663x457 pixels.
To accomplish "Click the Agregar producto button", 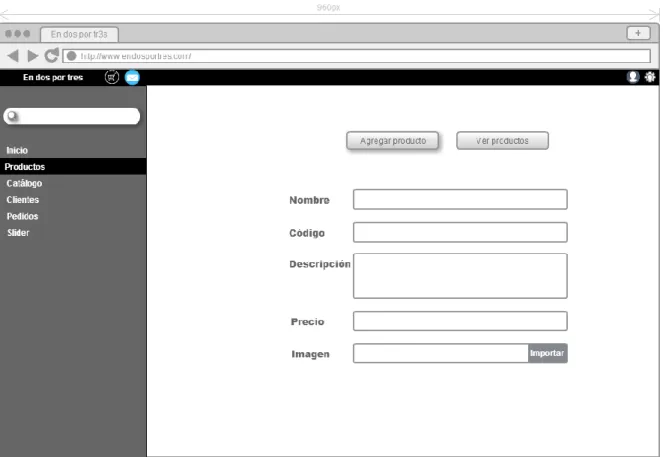I will coord(392,141).
